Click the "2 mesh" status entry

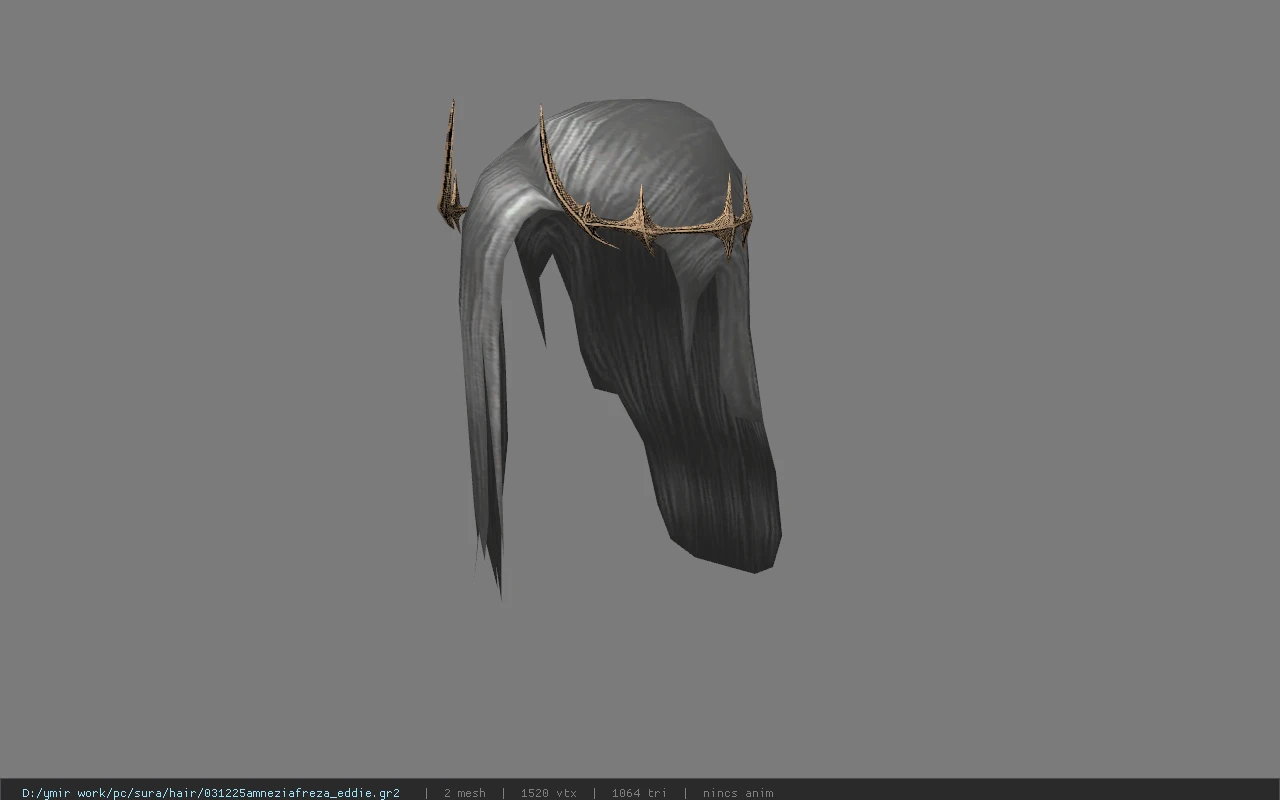pyautogui.click(x=465, y=793)
